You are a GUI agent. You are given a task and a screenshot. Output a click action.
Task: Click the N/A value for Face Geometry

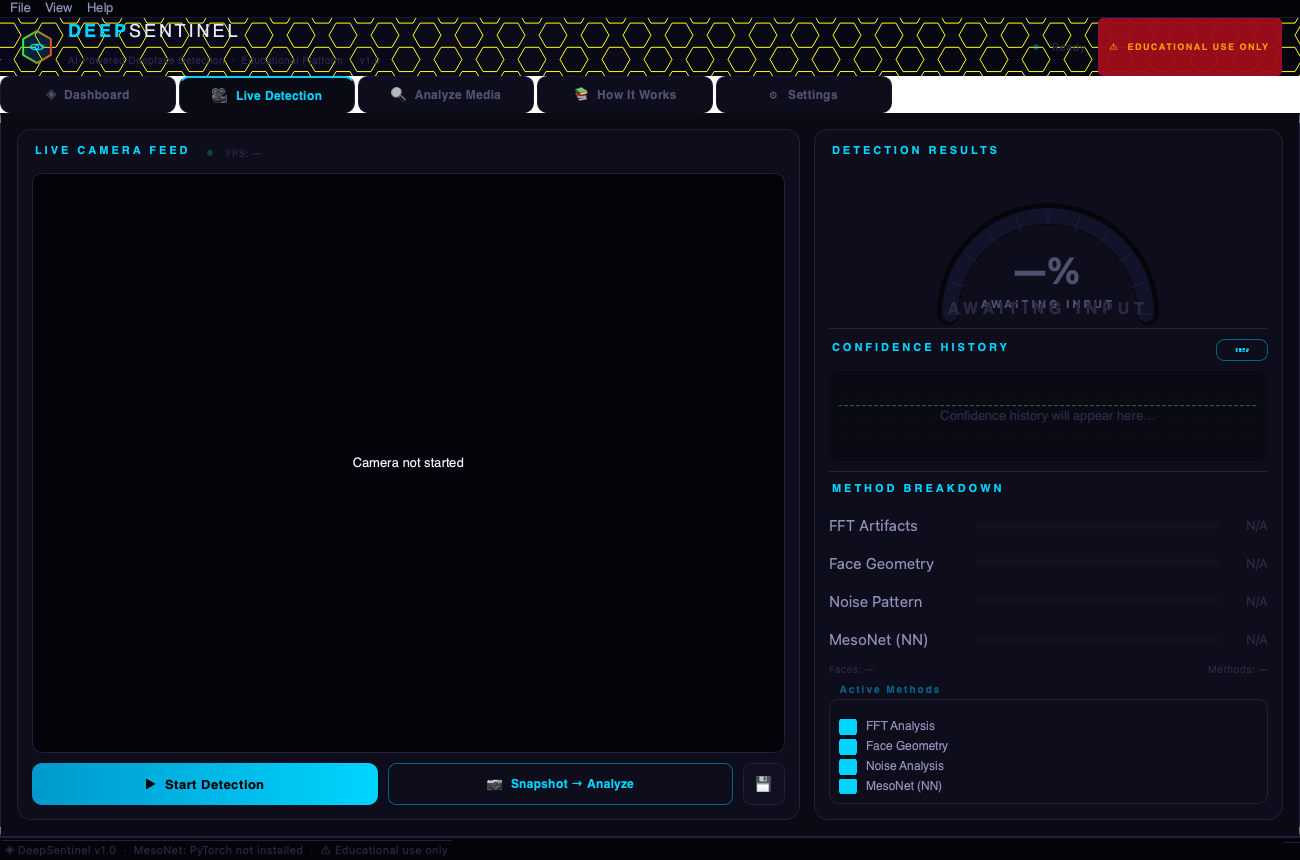coord(1256,564)
